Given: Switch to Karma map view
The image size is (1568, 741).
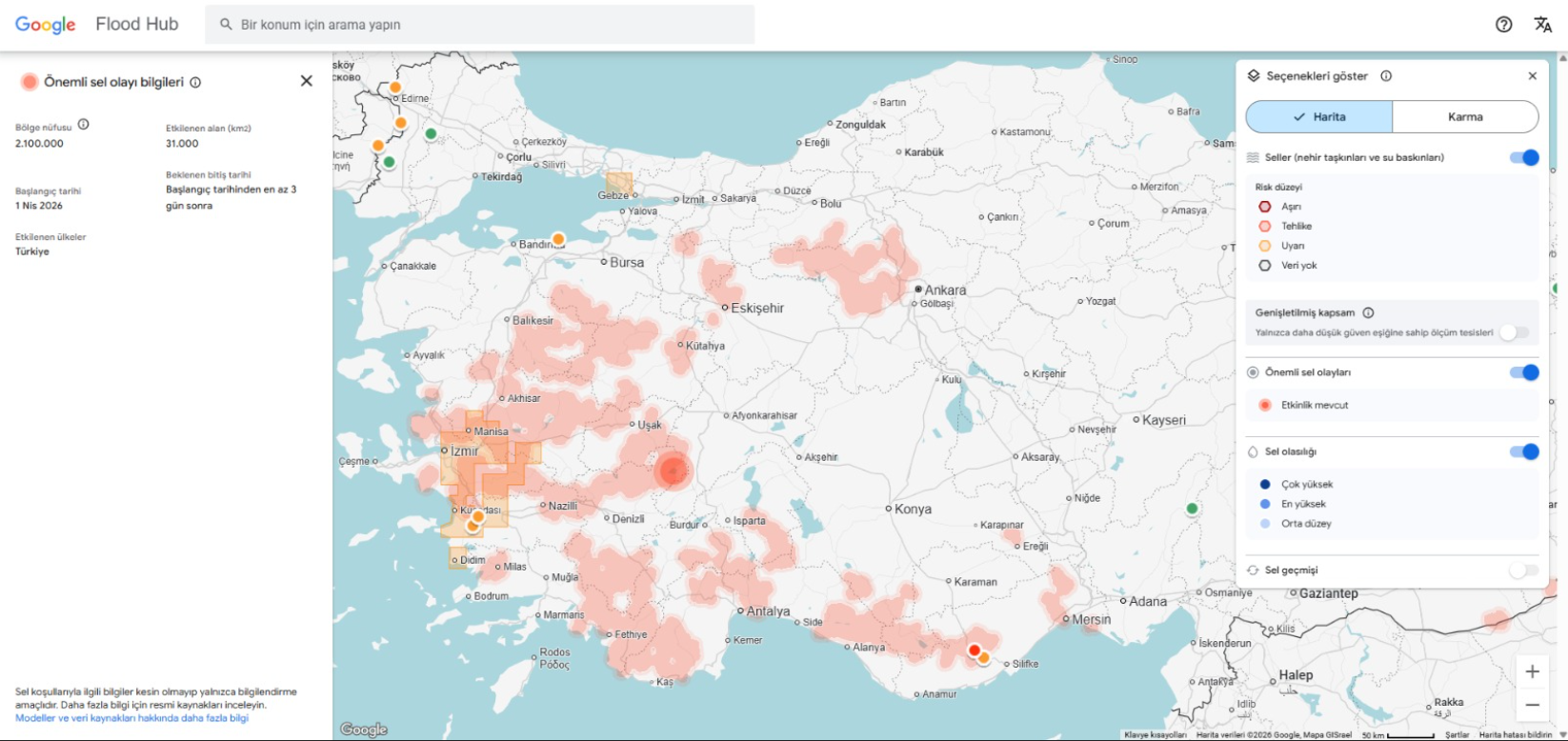Looking at the screenshot, I should coord(1464,117).
